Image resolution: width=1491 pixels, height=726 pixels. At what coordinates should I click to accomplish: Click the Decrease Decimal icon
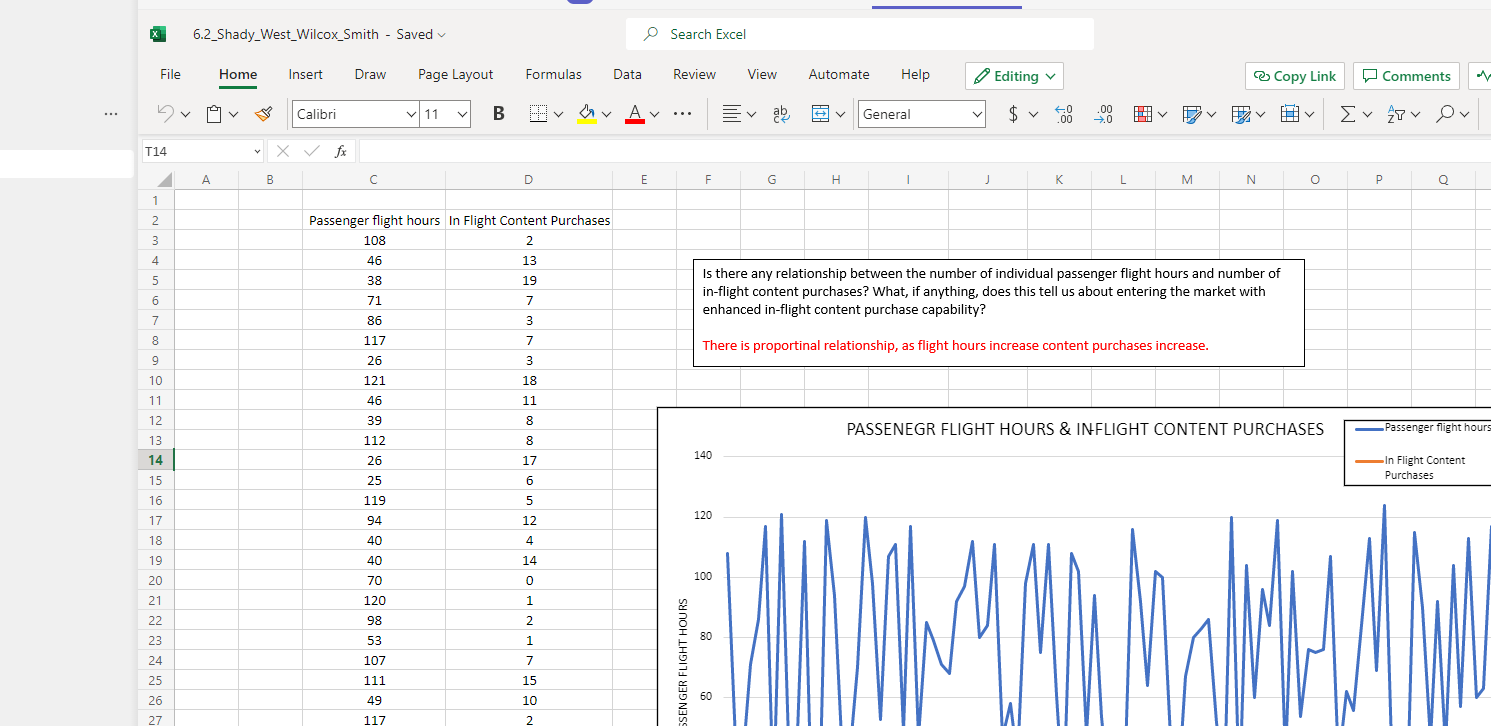coord(1105,114)
